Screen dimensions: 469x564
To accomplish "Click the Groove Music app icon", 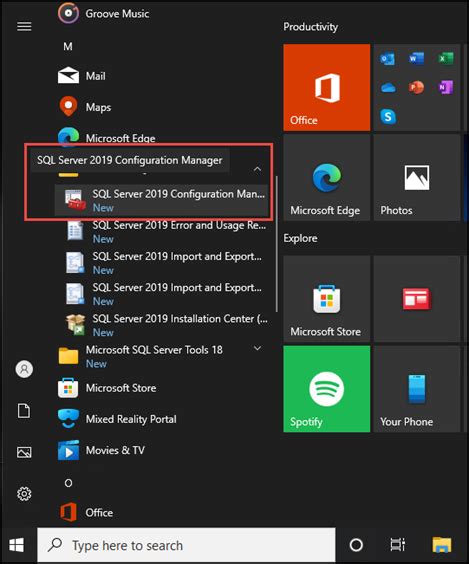I will coord(68,13).
